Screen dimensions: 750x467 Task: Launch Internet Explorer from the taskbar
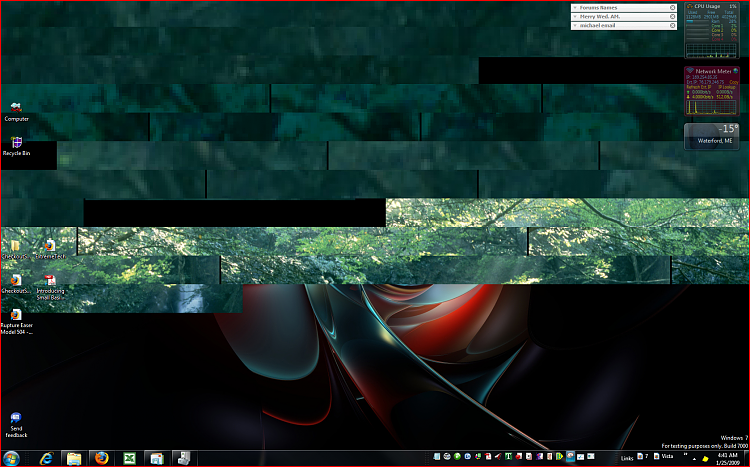(46, 458)
